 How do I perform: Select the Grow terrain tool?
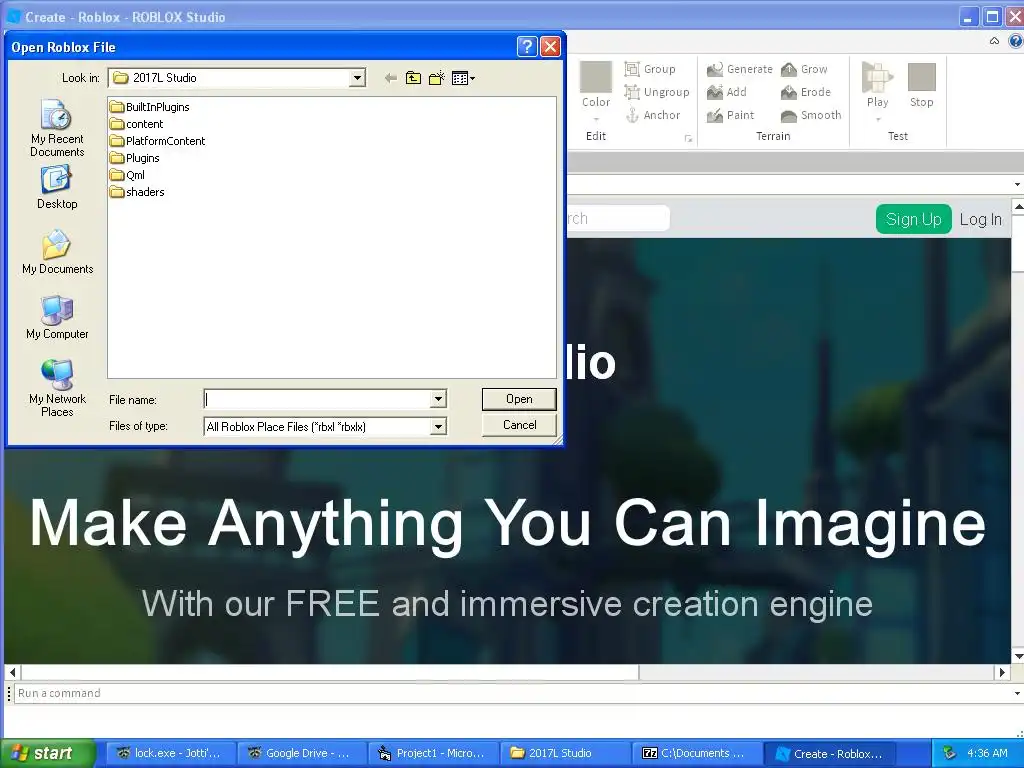point(805,69)
